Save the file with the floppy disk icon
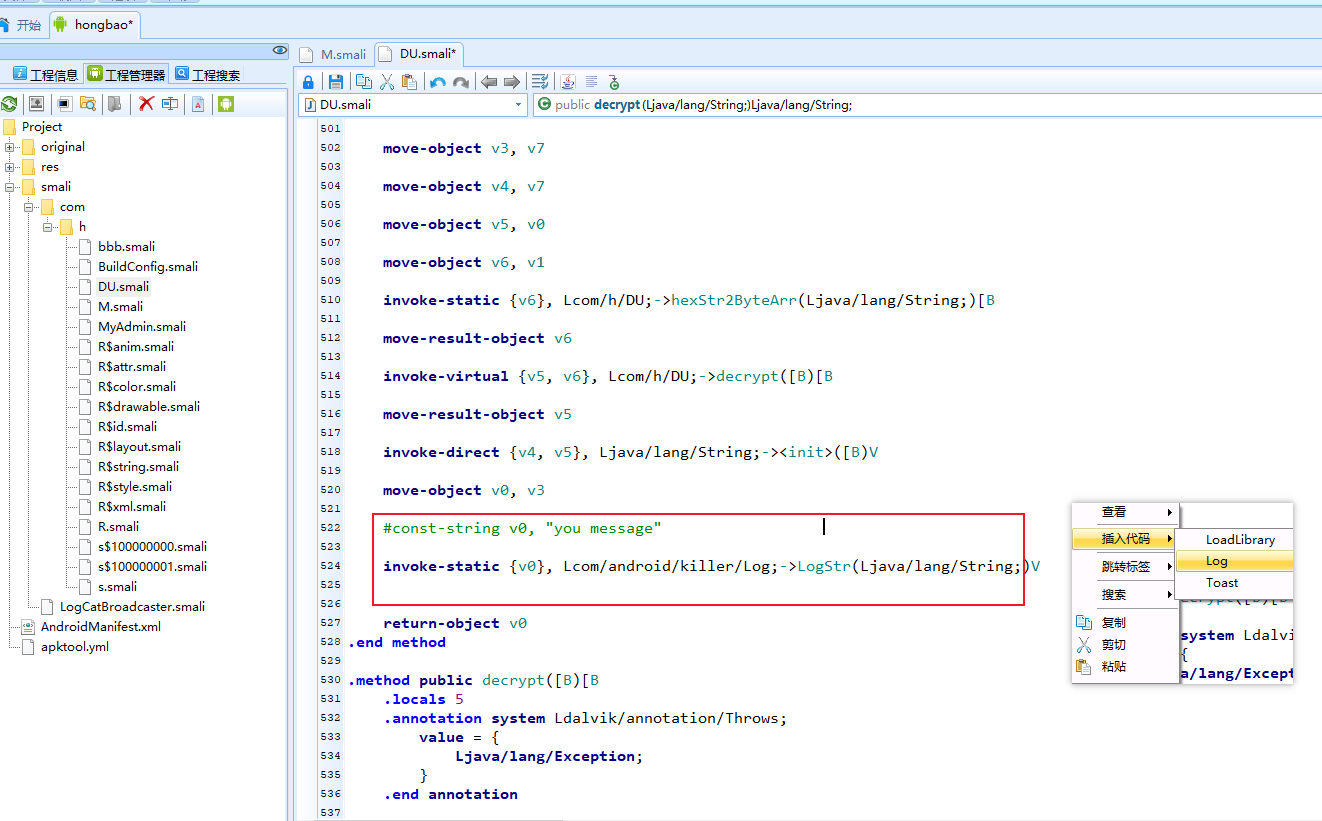1322x821 pixels. [x=336, y=82]
